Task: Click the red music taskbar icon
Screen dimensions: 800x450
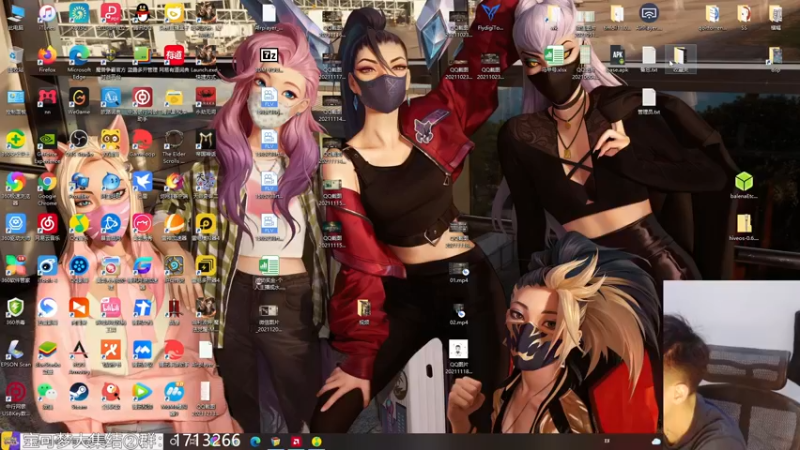Action: coord(296,441)
